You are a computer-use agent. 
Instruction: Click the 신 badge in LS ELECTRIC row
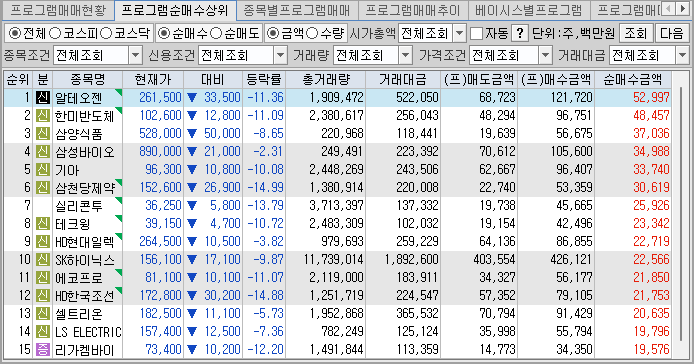click(42, 331)
